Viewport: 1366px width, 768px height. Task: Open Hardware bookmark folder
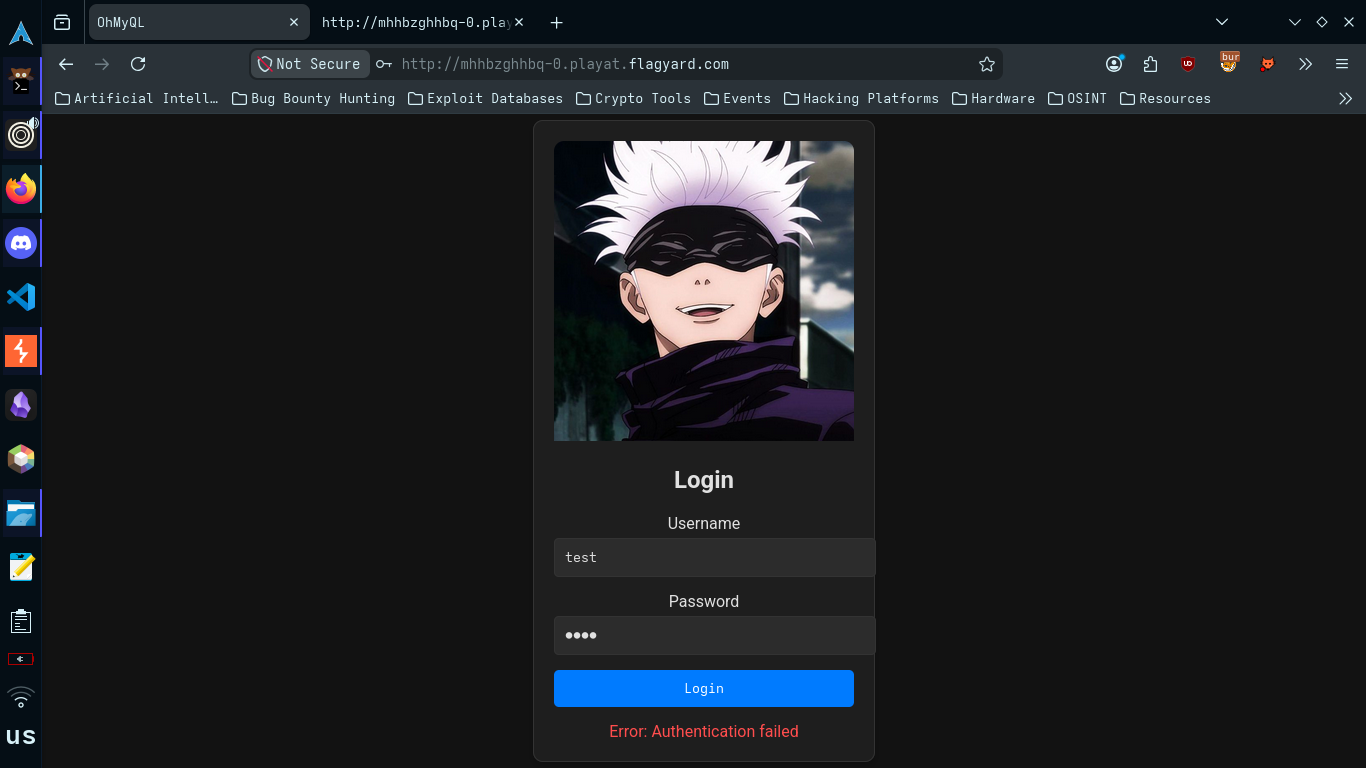point(994,98)
